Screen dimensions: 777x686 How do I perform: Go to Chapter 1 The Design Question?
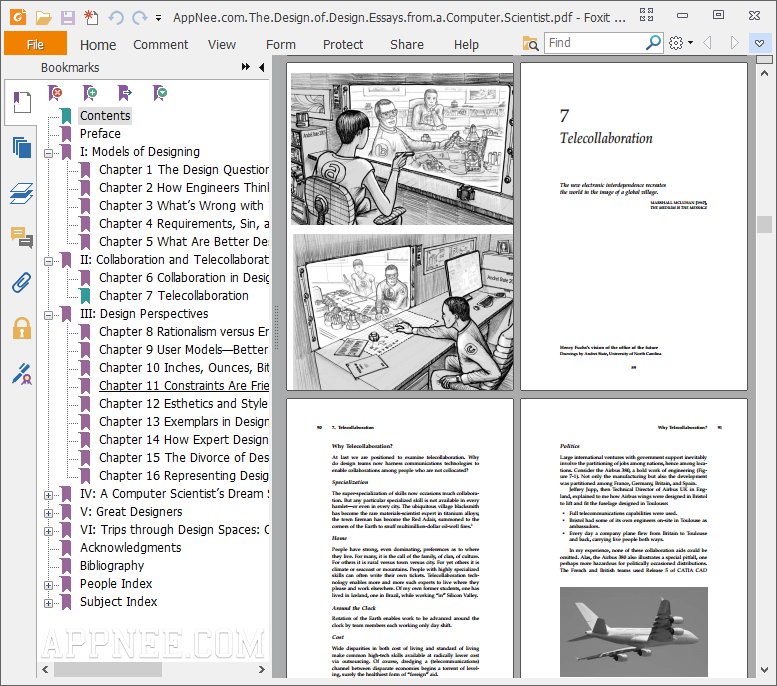[x=184, y=170]
